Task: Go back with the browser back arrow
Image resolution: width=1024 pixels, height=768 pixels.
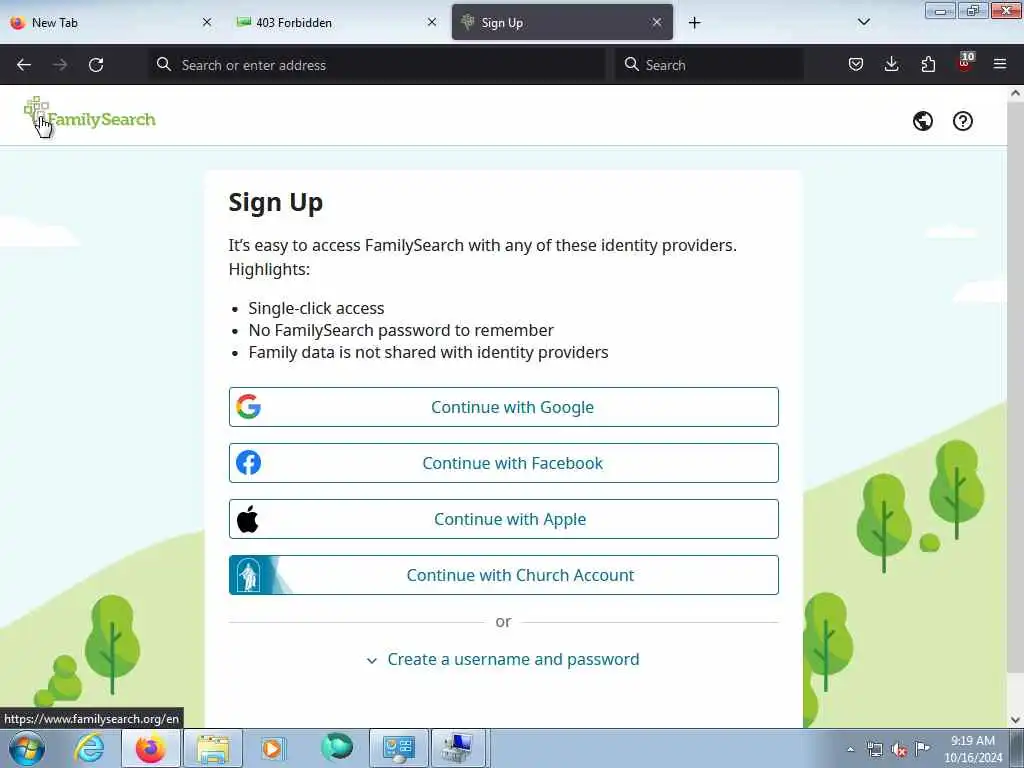Action: pos(24,65)
